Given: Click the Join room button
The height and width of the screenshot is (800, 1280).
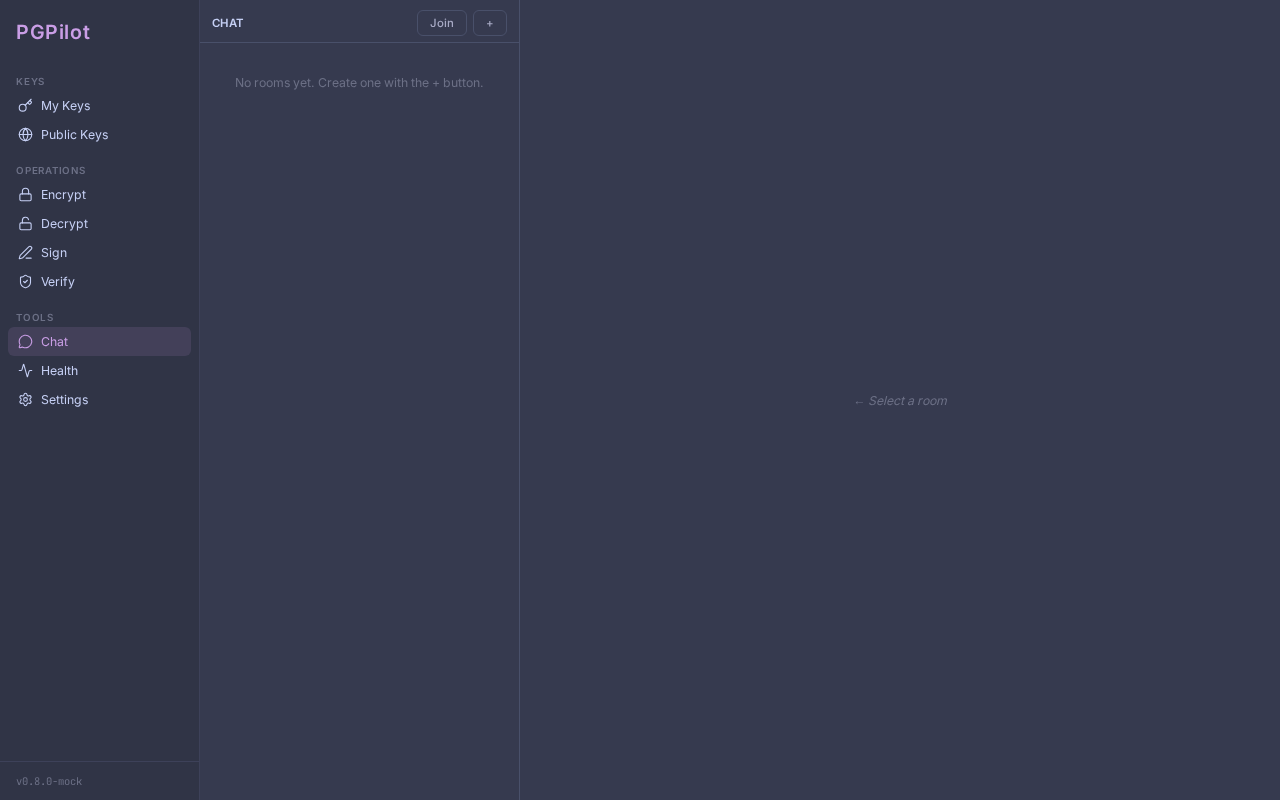Looking at the screenshot, I should pos(442,23).
